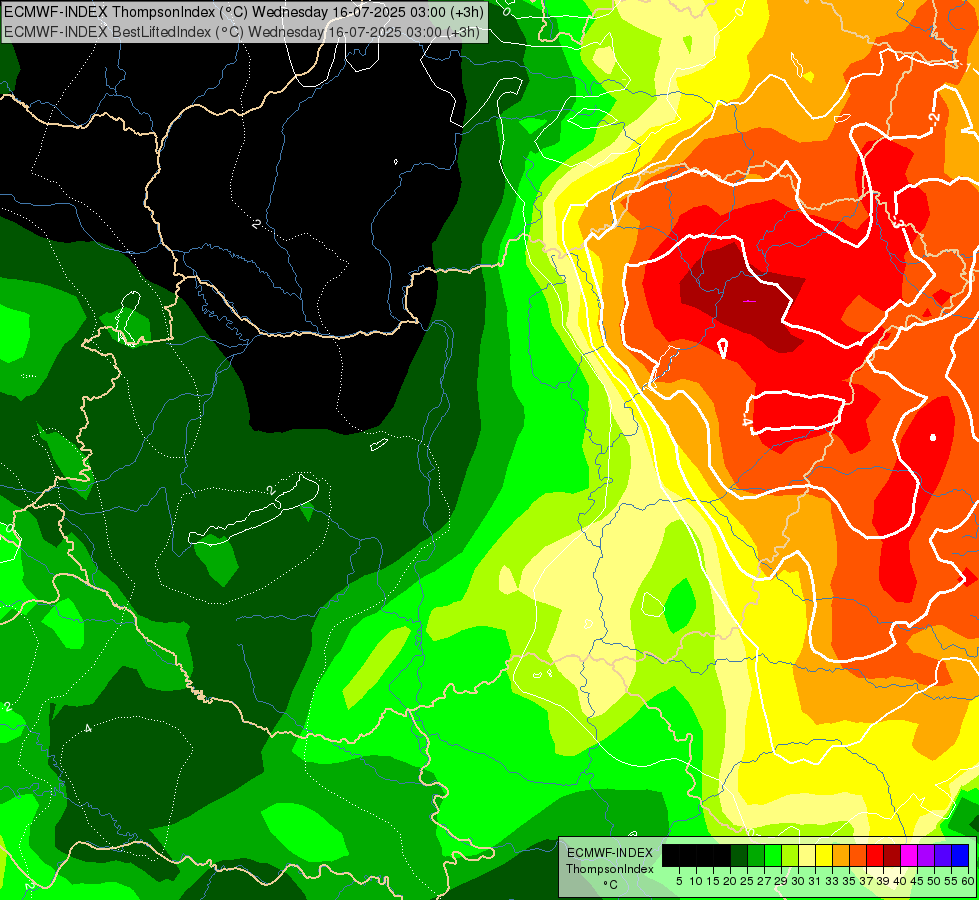
Task: Select the lime 29–30 legend swatch
Action: point(790,855)
